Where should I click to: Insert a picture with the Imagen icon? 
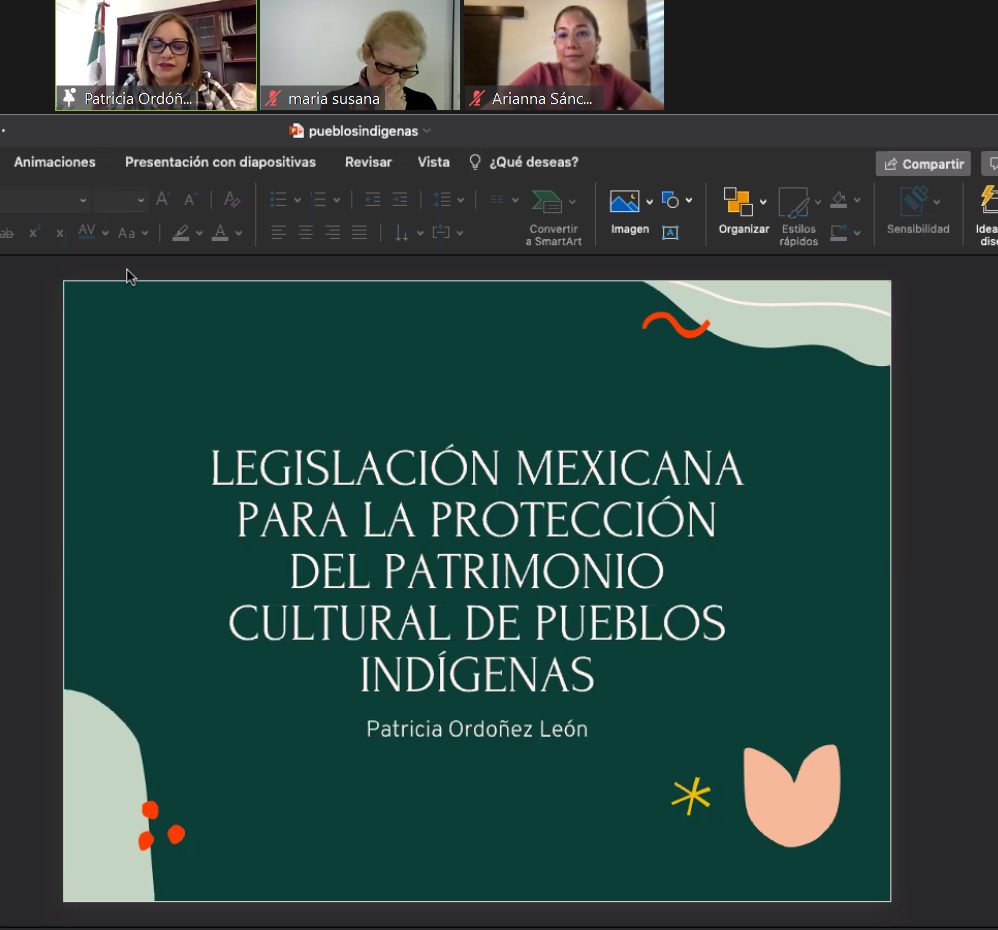[x=625, y=202]
